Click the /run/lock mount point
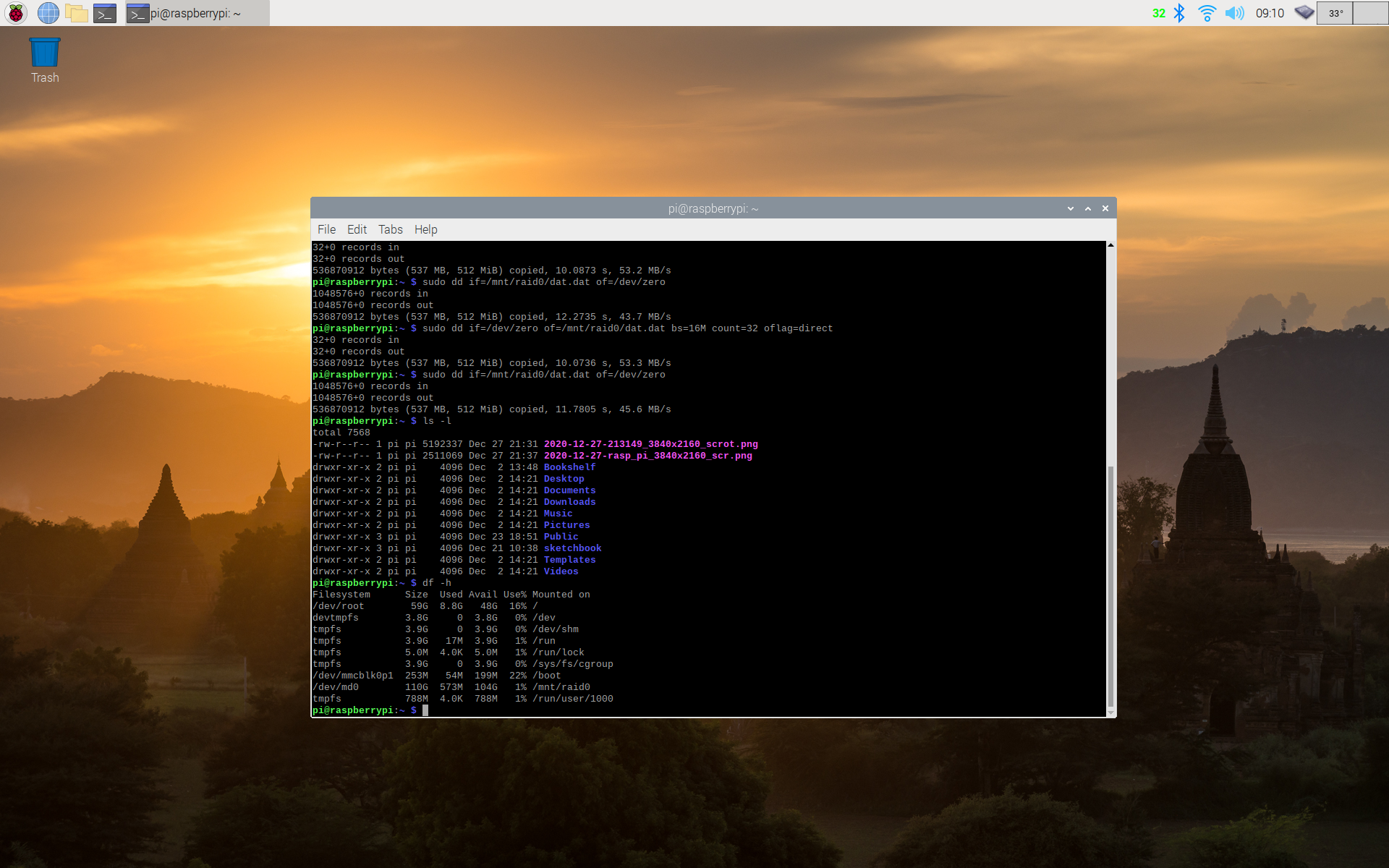 (x=558, y=652)
